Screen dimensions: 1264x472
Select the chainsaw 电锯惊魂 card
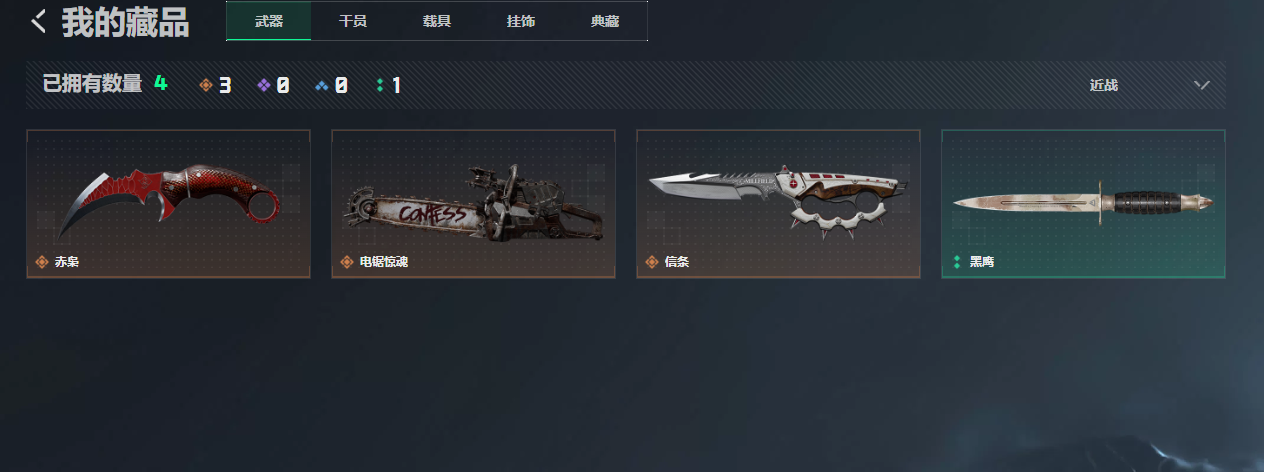(x=473, y=204)
